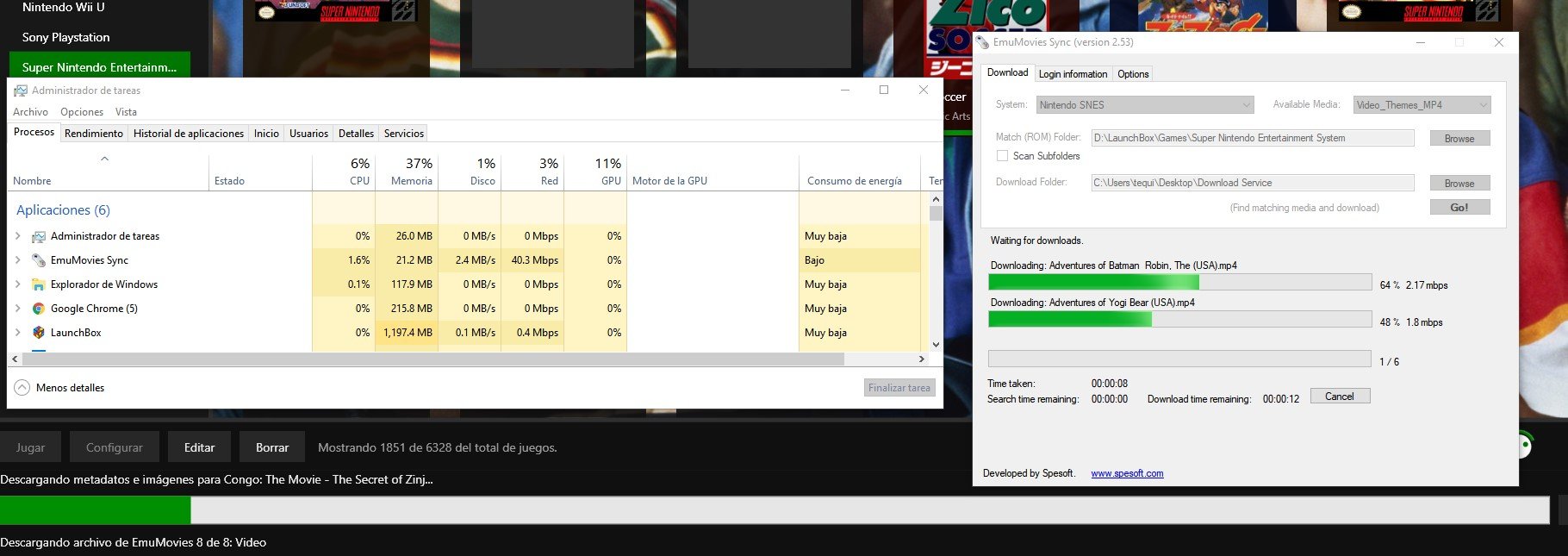Image resolution: width=1568 pixels, height=556 pixels.
Task: Click the Aplicaciones (6) group header
Action: pyautogui.click(x=63, y=210)
